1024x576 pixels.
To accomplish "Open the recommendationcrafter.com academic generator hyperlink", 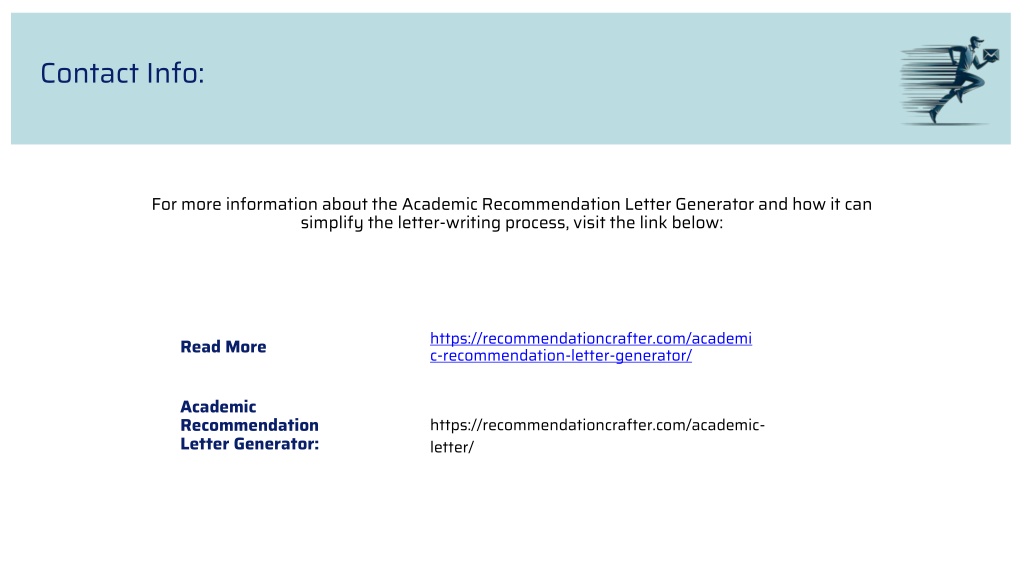I will pyautogui.click(x=590, y=347).
